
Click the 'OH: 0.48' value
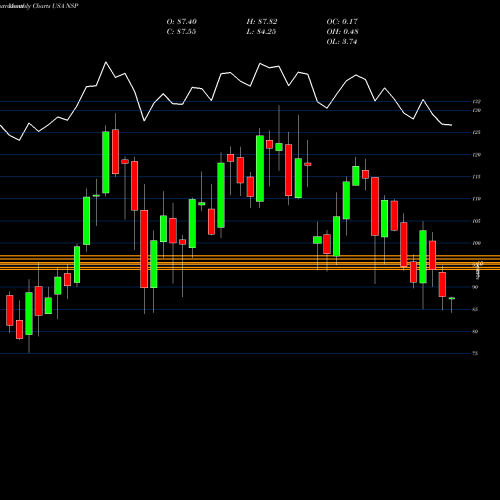point(342,32)
